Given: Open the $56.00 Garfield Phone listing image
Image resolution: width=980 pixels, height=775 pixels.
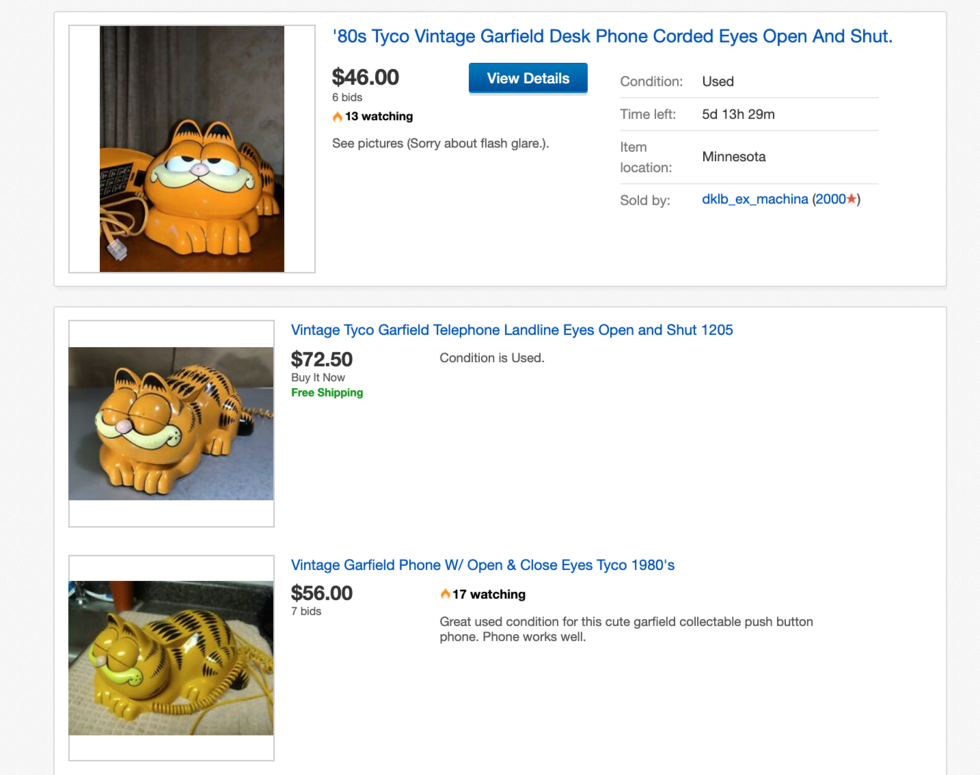Looking at the screenshot, I should pyautogui.click(x=171, y=657).
